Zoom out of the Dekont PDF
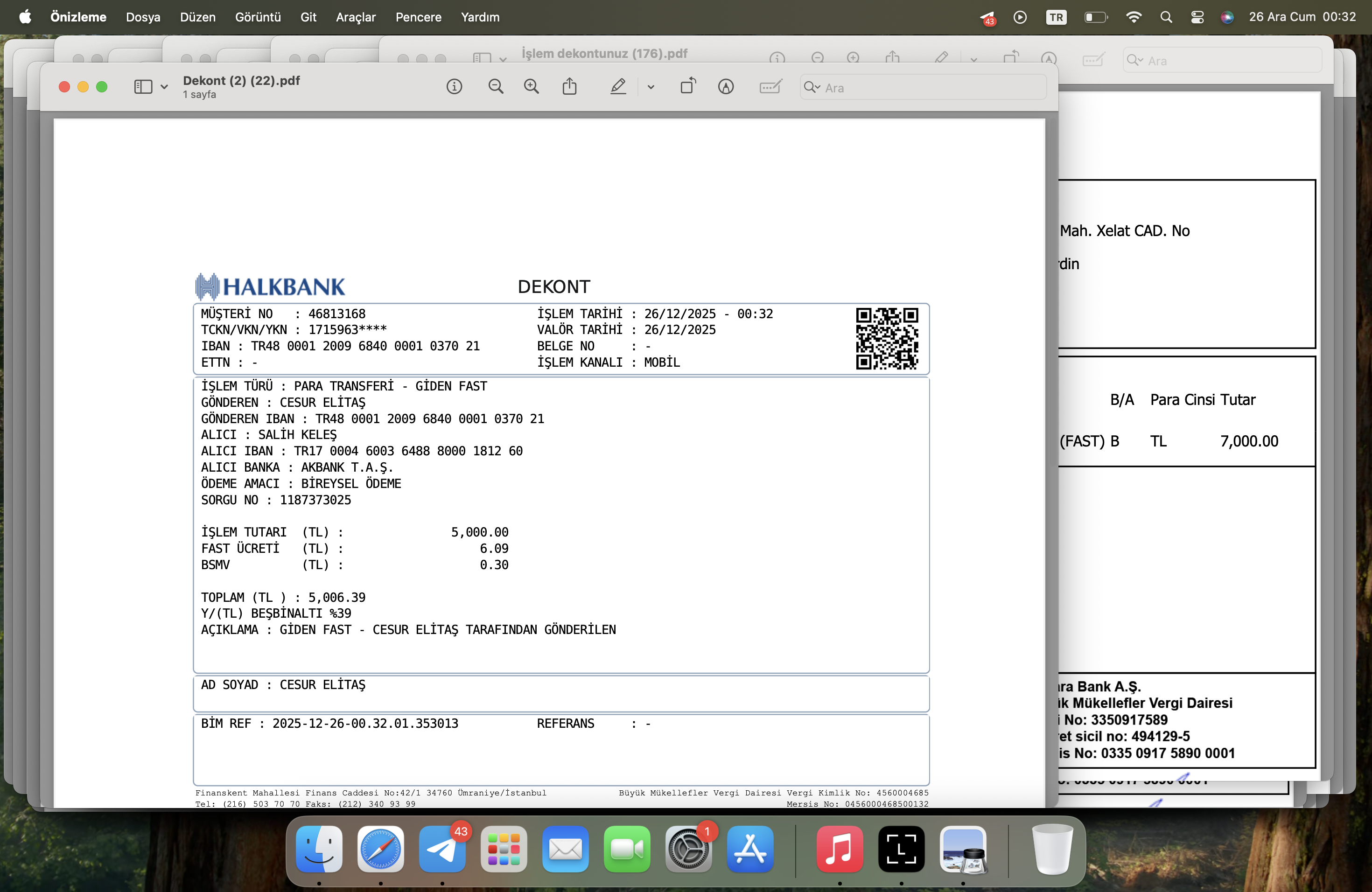 tap(496, 87)
